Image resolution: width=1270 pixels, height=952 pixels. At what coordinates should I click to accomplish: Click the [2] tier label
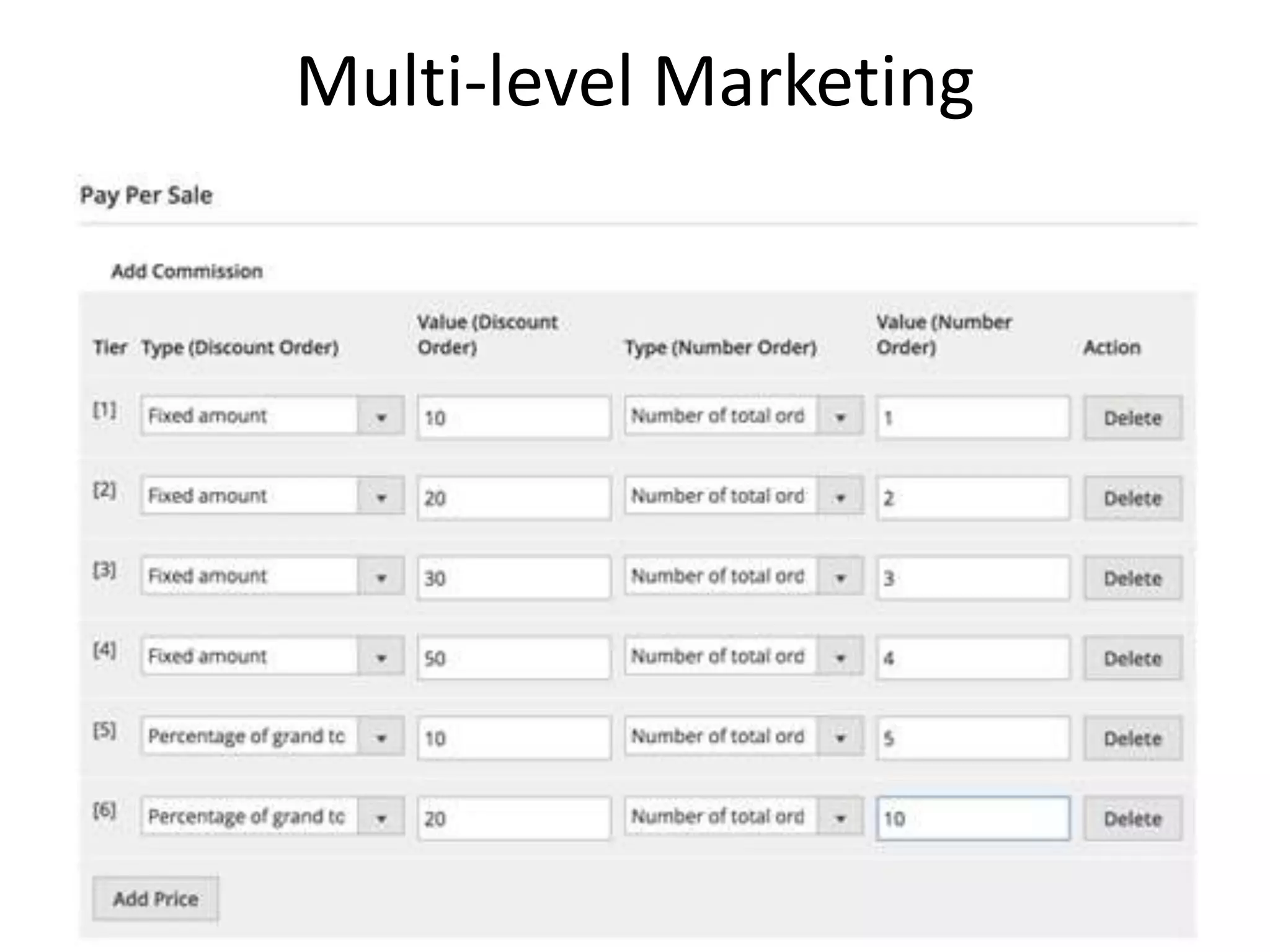click(x=105, y=490)
